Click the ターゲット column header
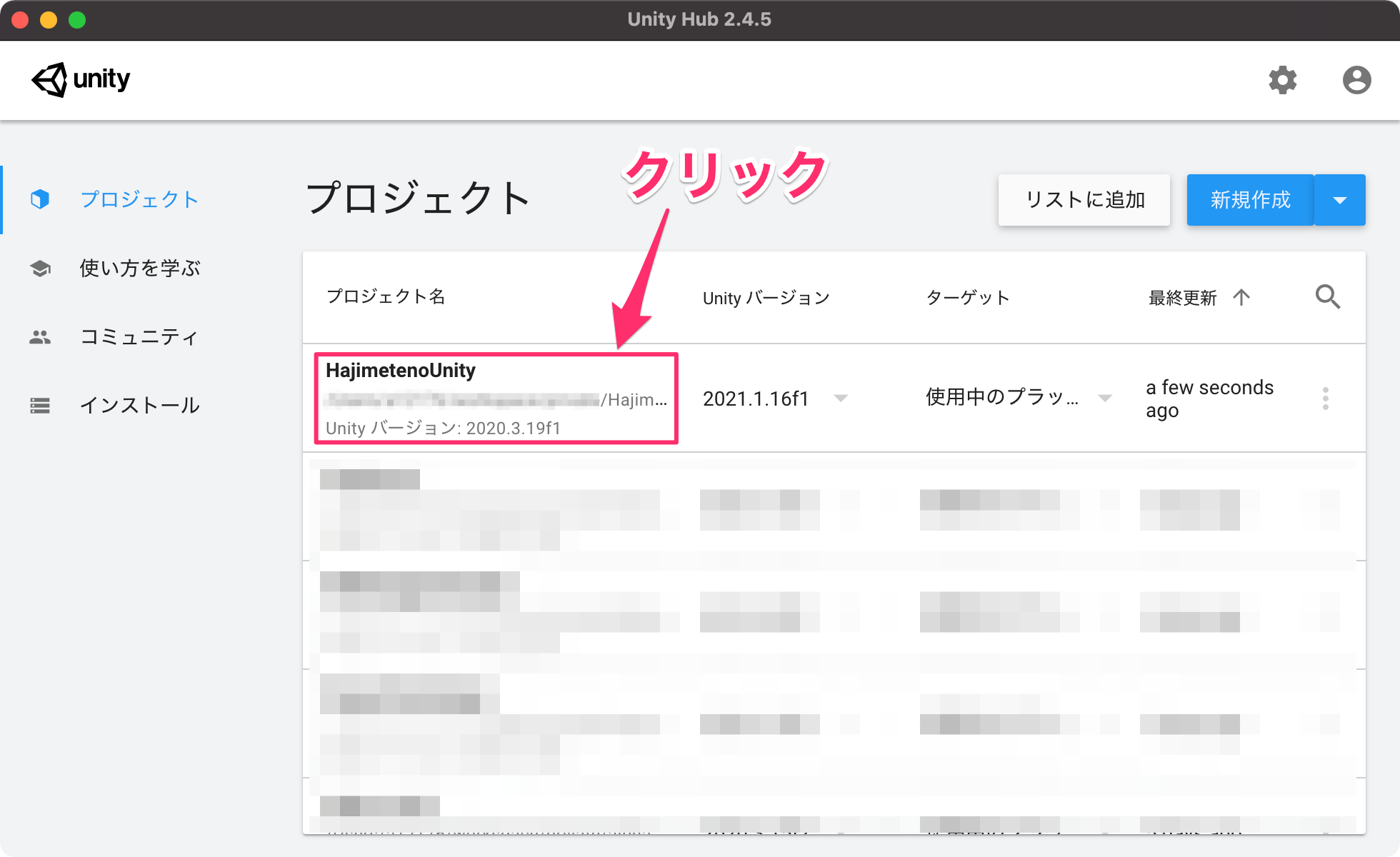1400x857 pixels. [x=968, y=297]
